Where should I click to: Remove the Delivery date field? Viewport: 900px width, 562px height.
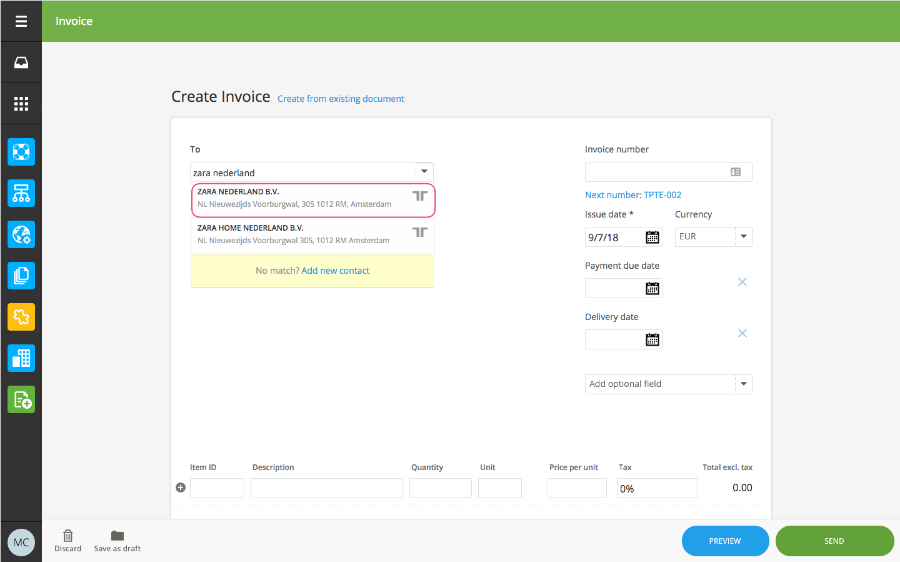click(742, 333)
